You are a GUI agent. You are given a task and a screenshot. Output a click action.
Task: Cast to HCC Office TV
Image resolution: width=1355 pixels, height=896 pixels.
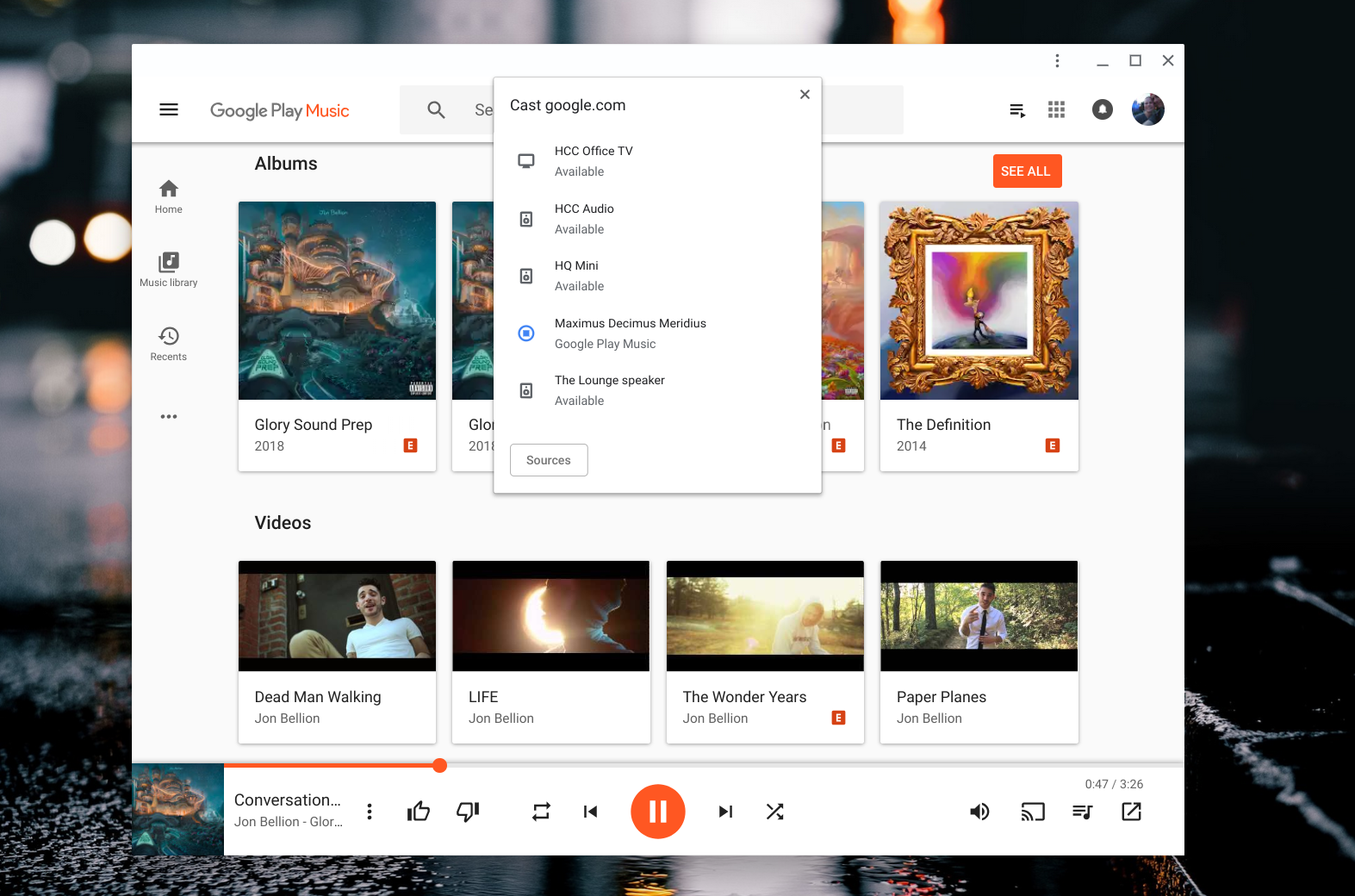pyautogui.click(x=657, y=161)
